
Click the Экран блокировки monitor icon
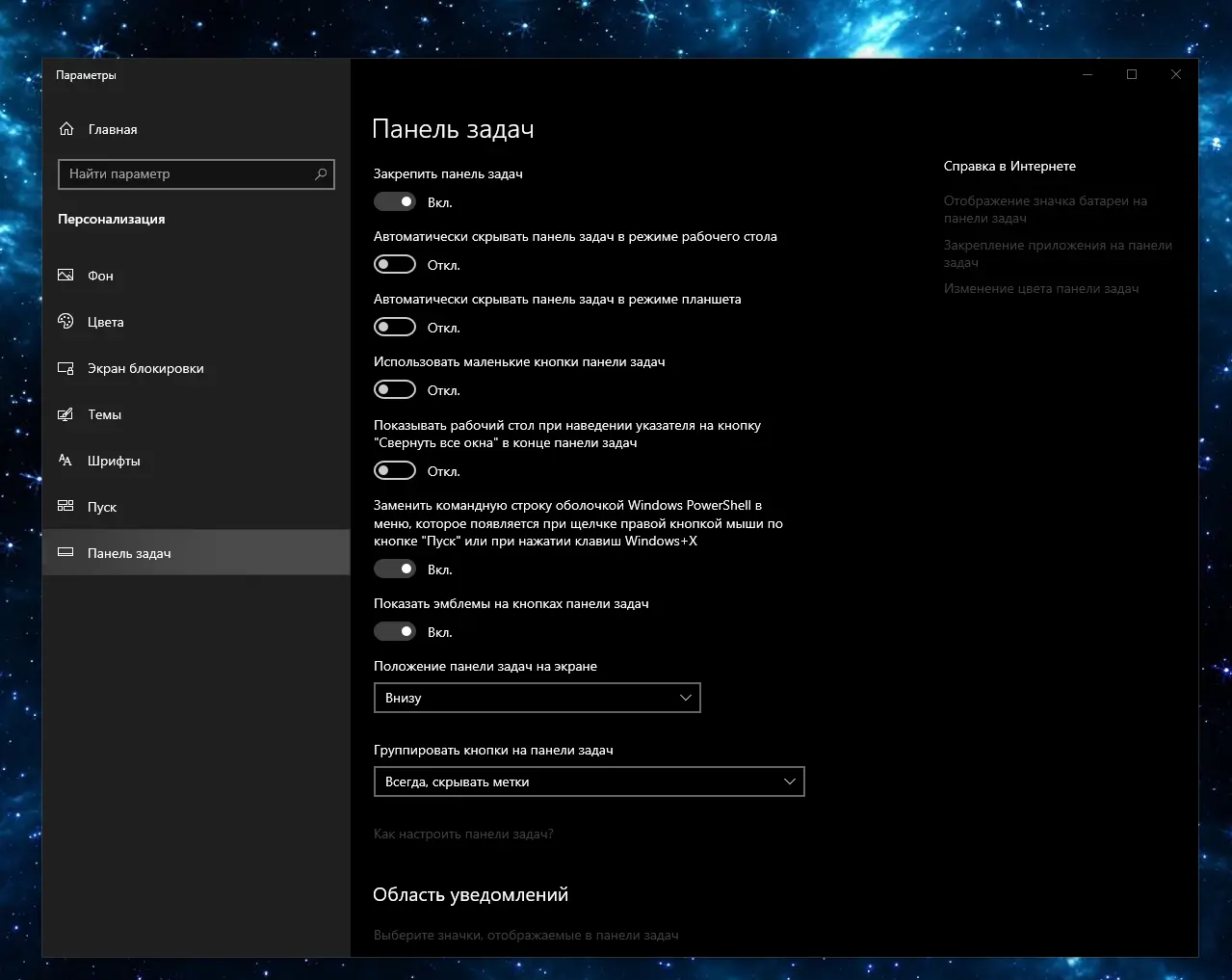pyautogui.click(x=66, y=368)
